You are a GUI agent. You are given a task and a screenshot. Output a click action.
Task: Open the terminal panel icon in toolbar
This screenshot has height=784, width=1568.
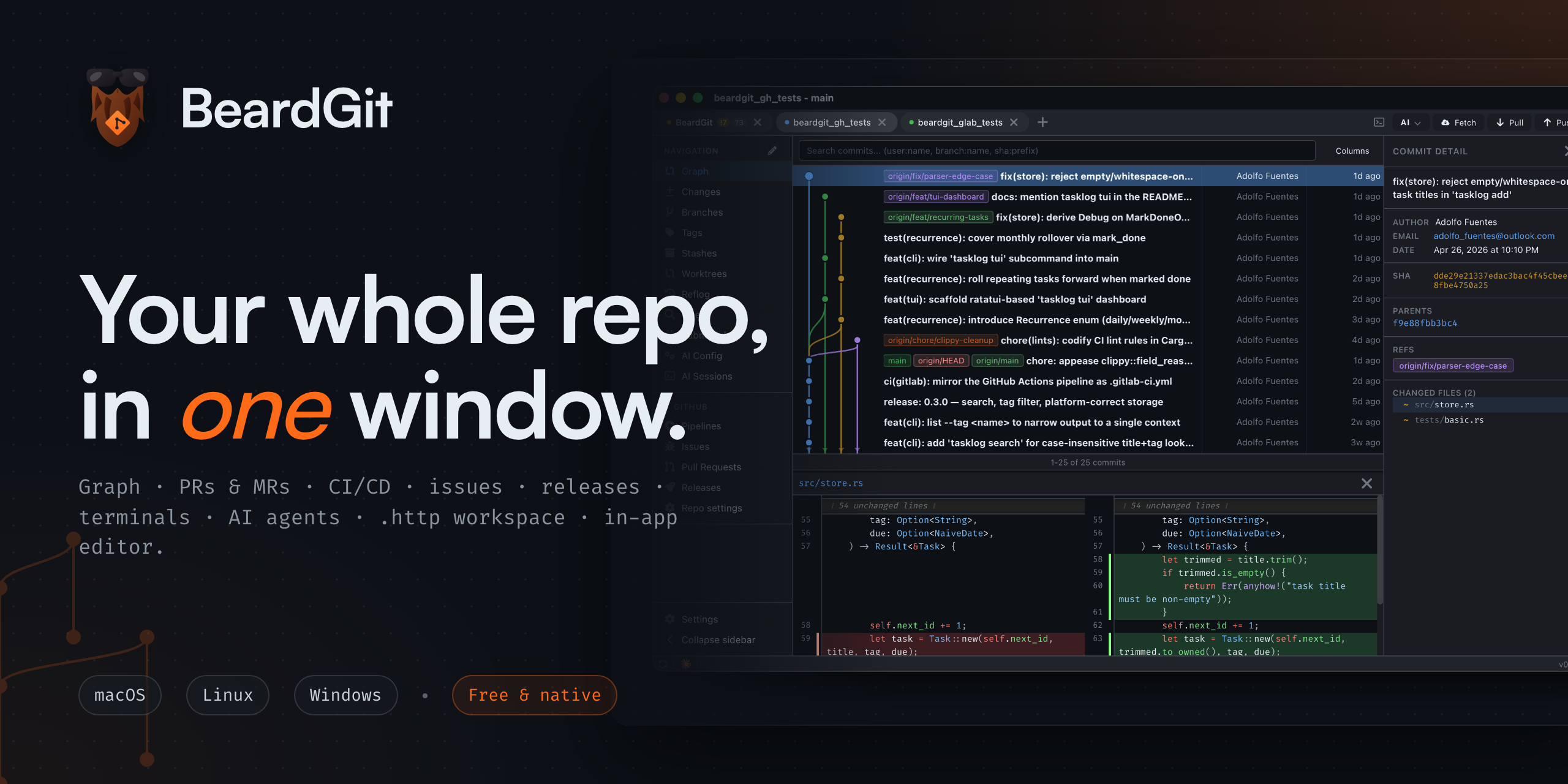pyautogui.click(x=1379, y=123)
